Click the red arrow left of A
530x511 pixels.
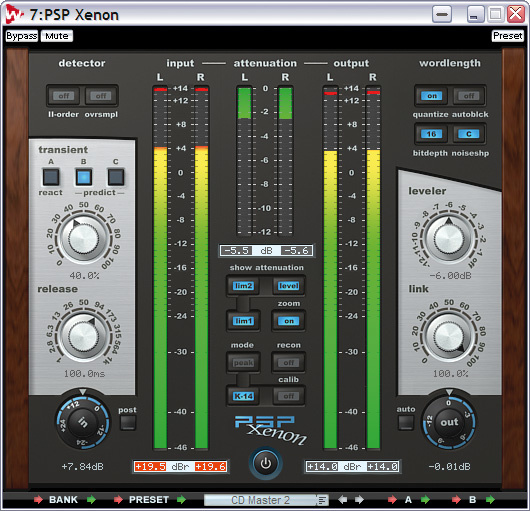tap(392, 500)
